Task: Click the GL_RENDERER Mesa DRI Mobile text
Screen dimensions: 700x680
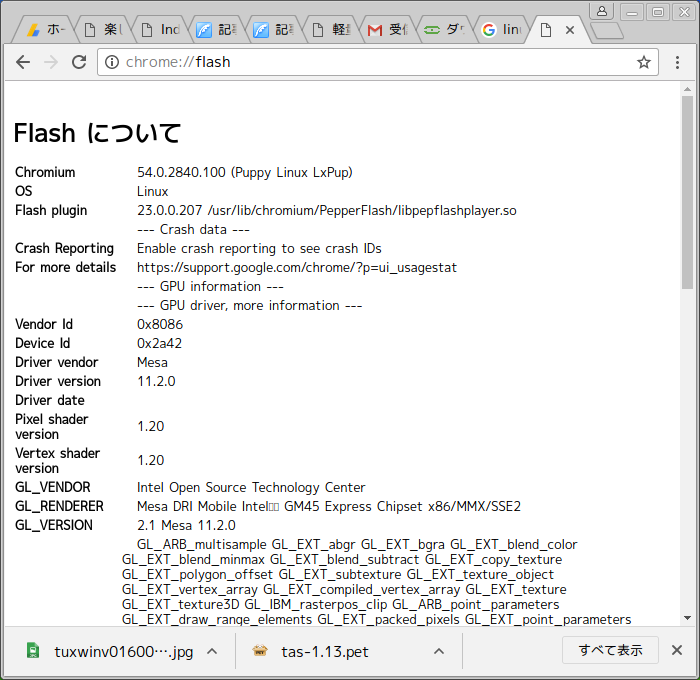Action: click(329, 506)
